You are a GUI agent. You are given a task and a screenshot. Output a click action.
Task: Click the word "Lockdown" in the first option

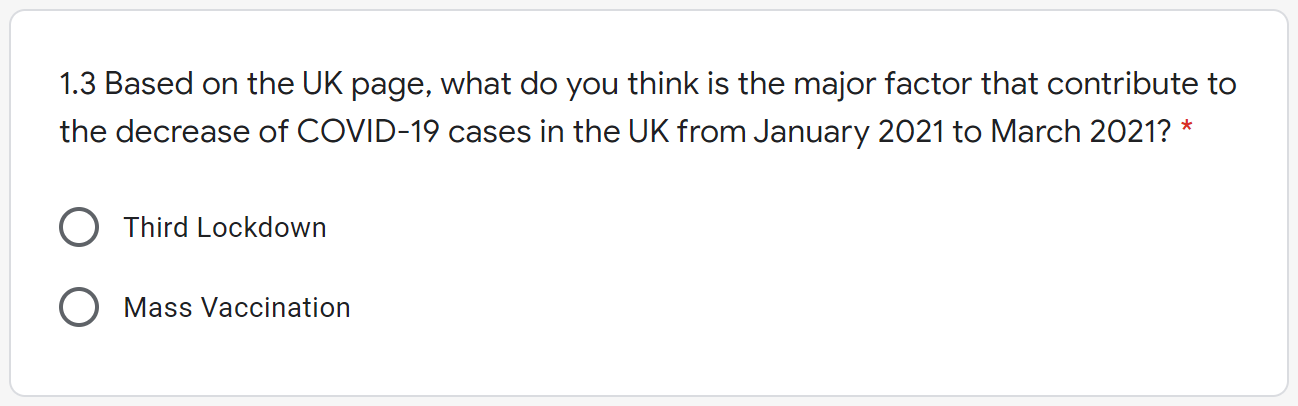coord(262,228)
